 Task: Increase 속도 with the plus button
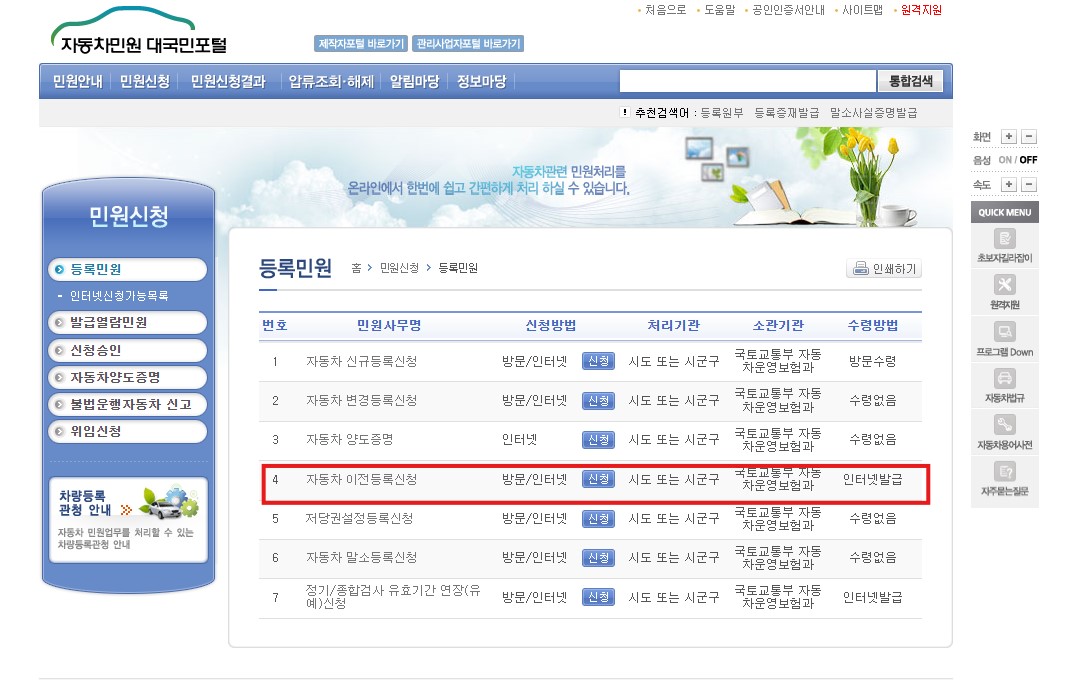(x=1011, y=183)
